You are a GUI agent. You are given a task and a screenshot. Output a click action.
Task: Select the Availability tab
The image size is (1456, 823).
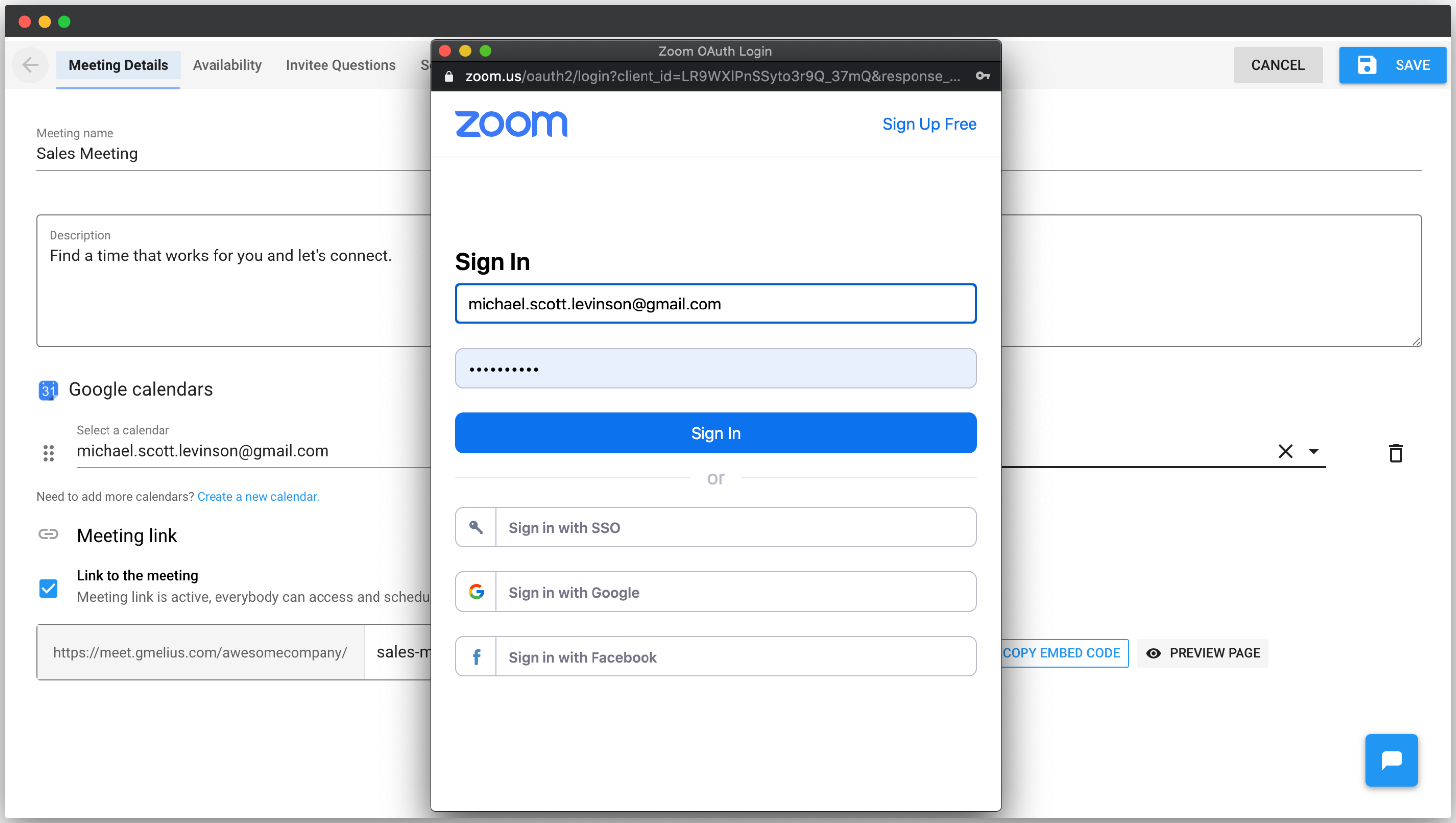point(226,66)
